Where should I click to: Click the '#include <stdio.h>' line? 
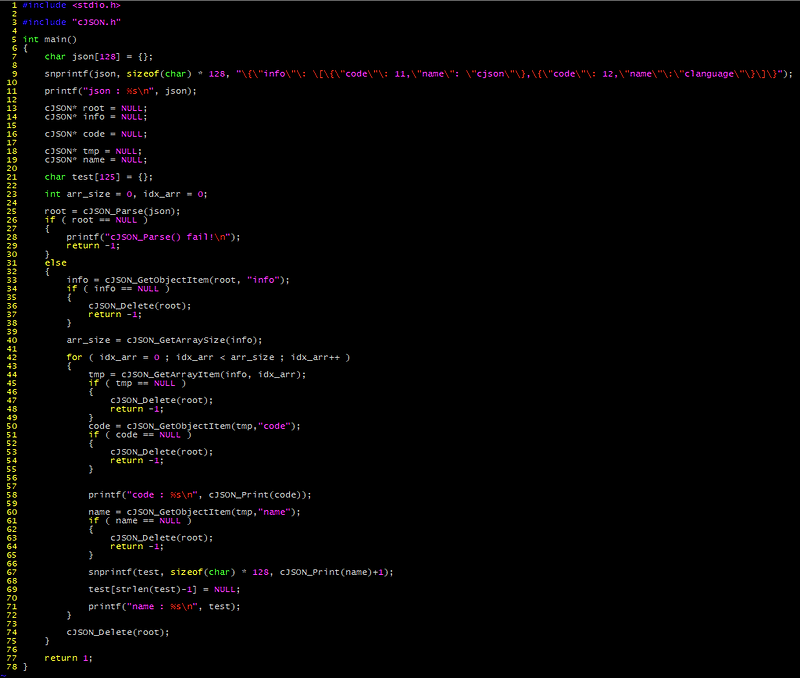[71, 5]
